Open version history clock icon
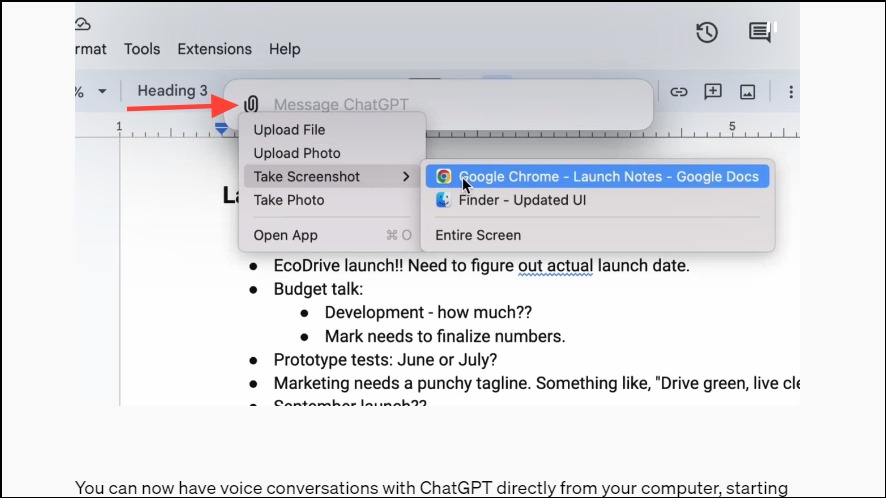Viewport: 886px width, 498px height. [707, 32]
